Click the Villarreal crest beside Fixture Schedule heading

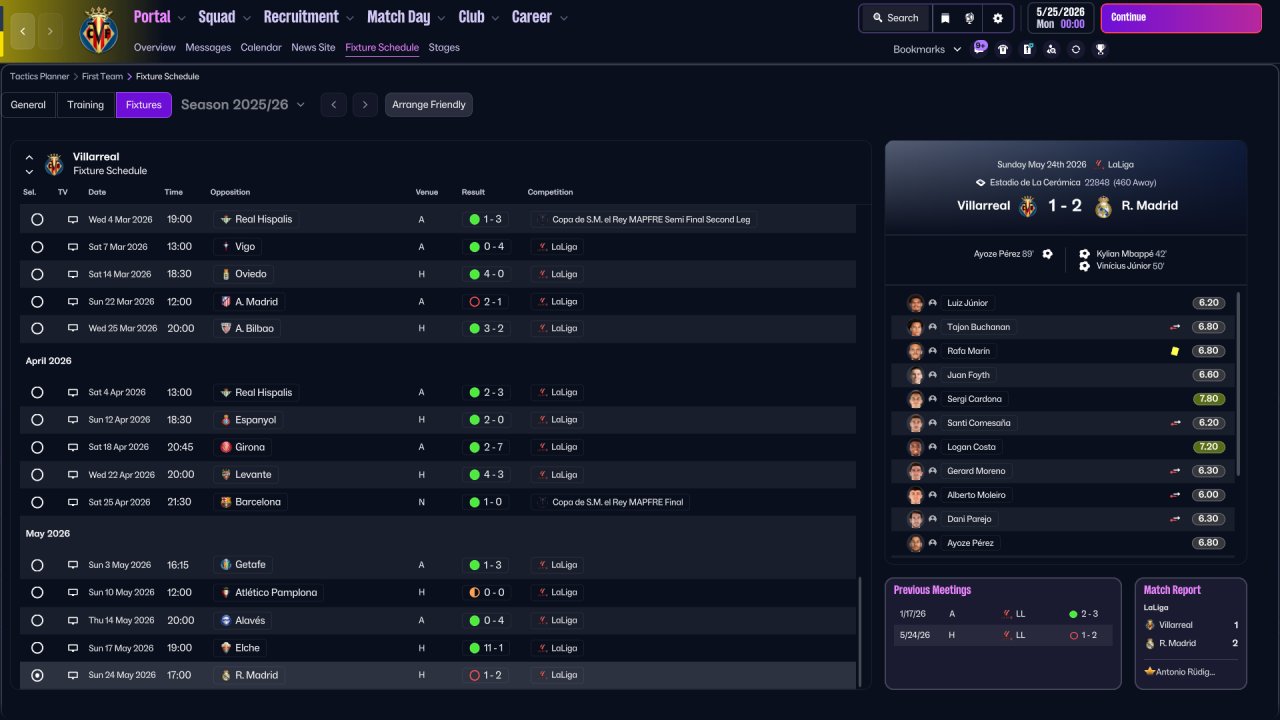(x=54, y=164)
